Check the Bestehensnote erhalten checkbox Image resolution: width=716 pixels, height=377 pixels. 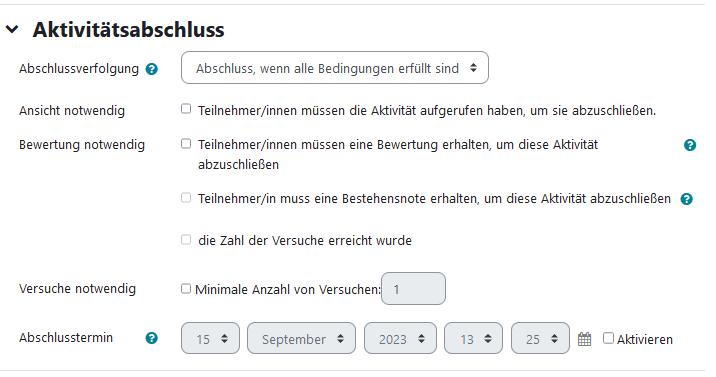[x=186, y=198]
